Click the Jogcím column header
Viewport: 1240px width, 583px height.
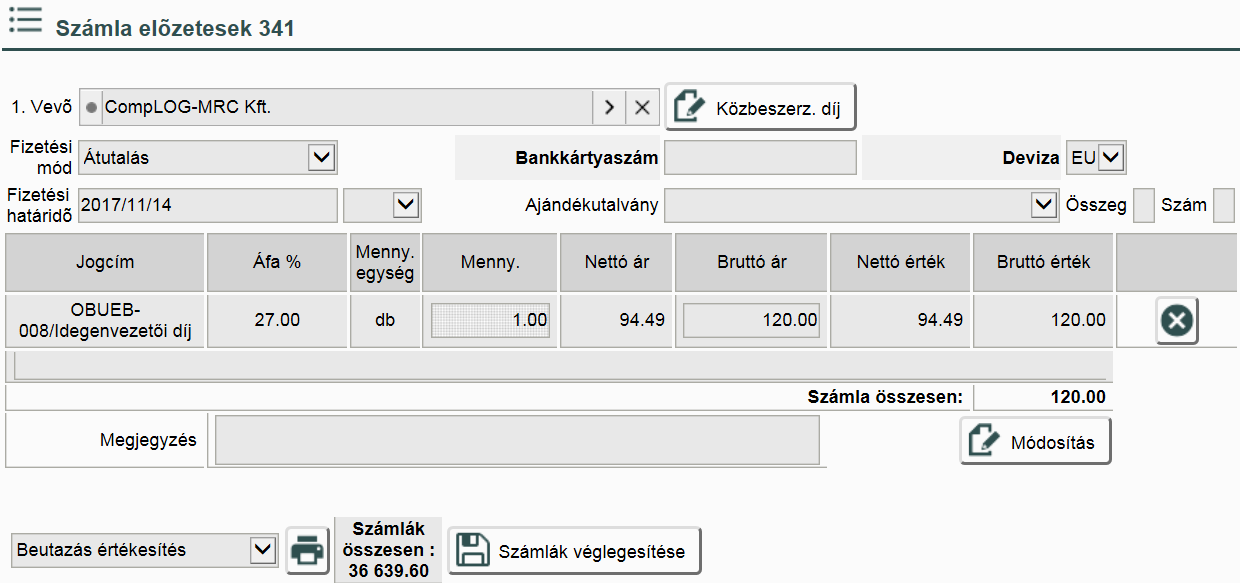pos(105,262)
